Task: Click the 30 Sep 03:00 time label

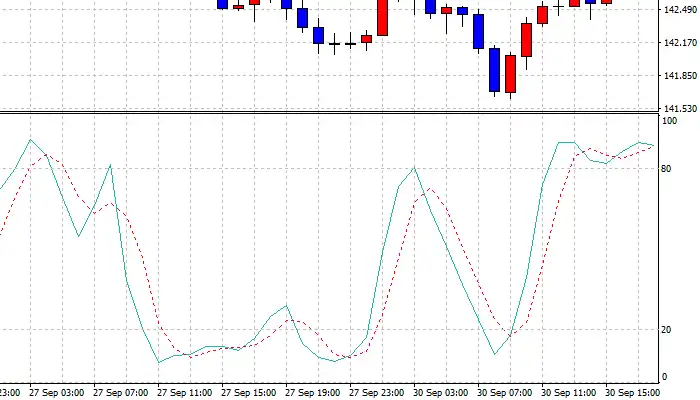Action: pos(442,392)
